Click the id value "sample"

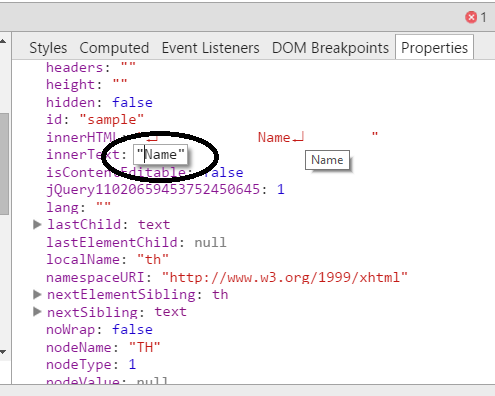click(112, 120)
